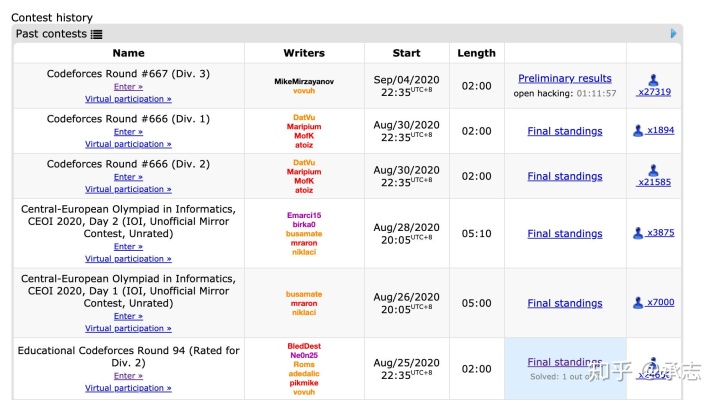720x400 pixels.
Task: Open atoiz's profile in Round #666 Div. 1 row
Action: pos(304,145)
